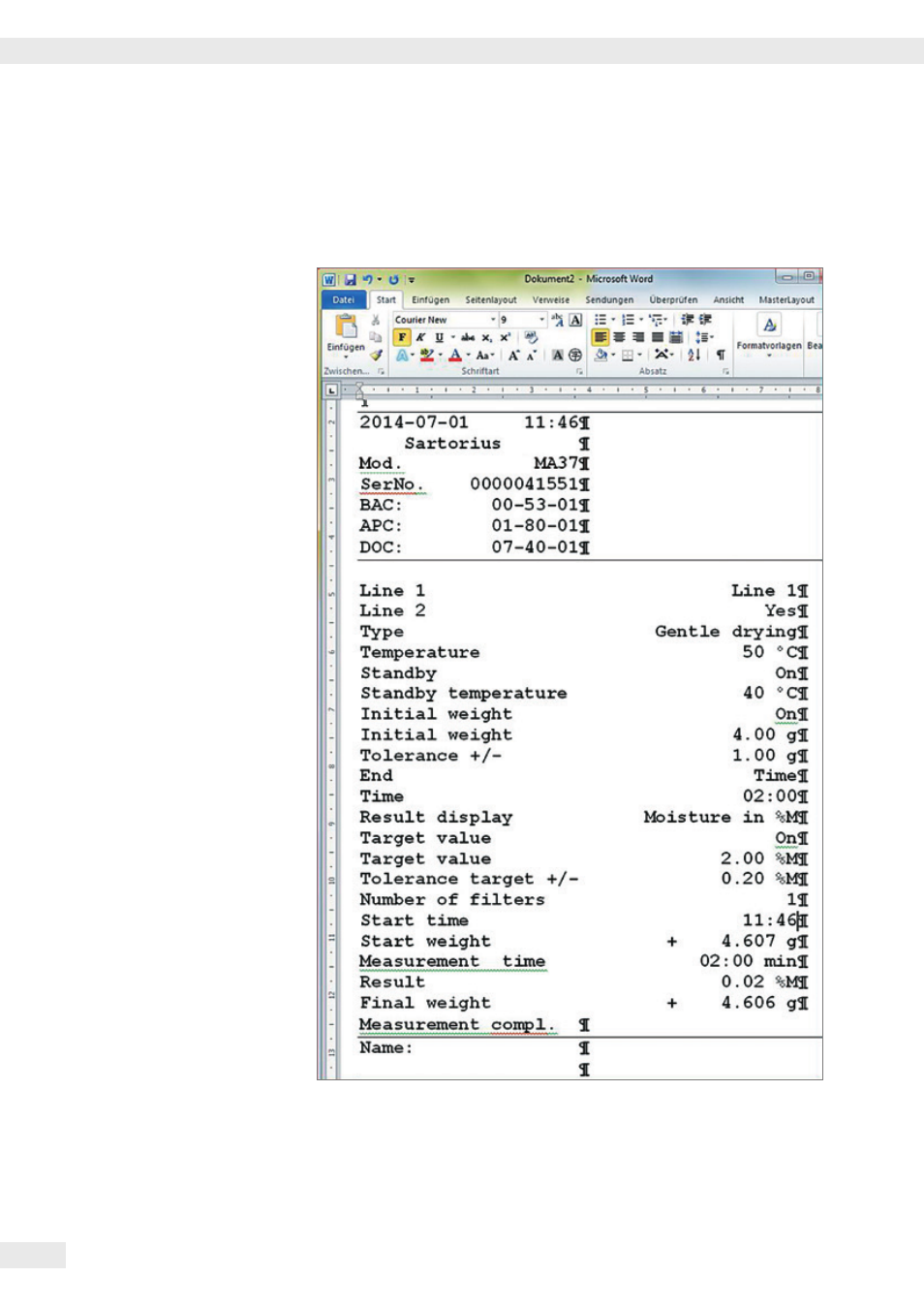924x1308 pixels.
Task: Center the paragraph text
Action: point(619,337)
